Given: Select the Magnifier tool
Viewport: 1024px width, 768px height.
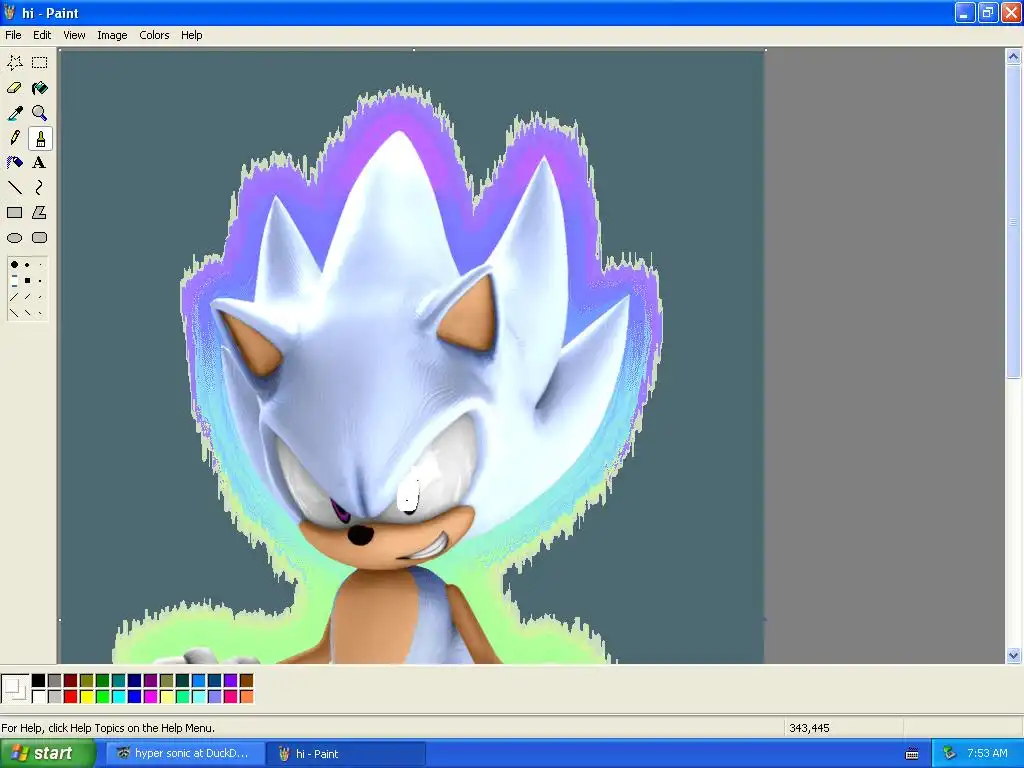Looking at the screenshot, I should coord(40,113).
